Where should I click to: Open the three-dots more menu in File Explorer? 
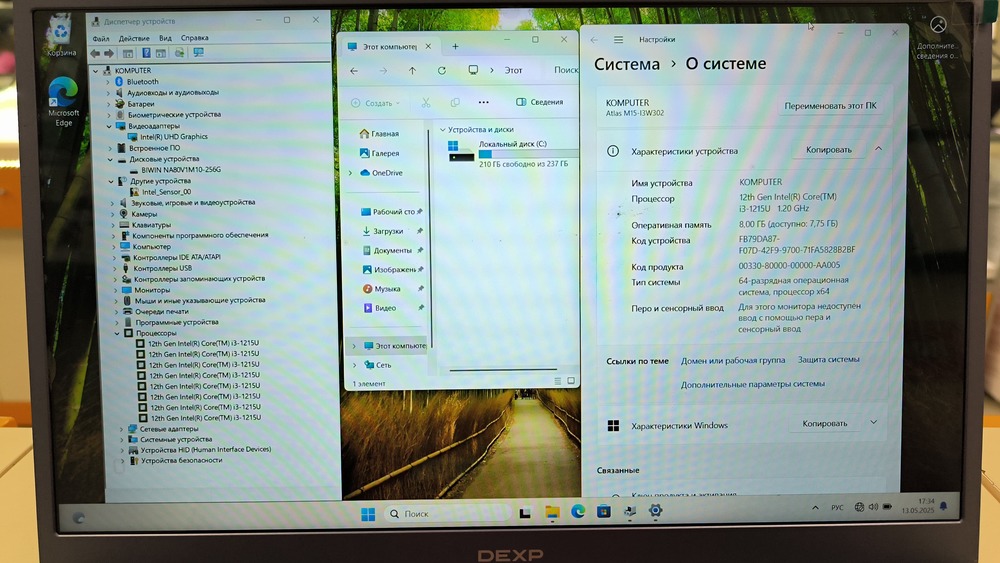[x=483, y=102]
